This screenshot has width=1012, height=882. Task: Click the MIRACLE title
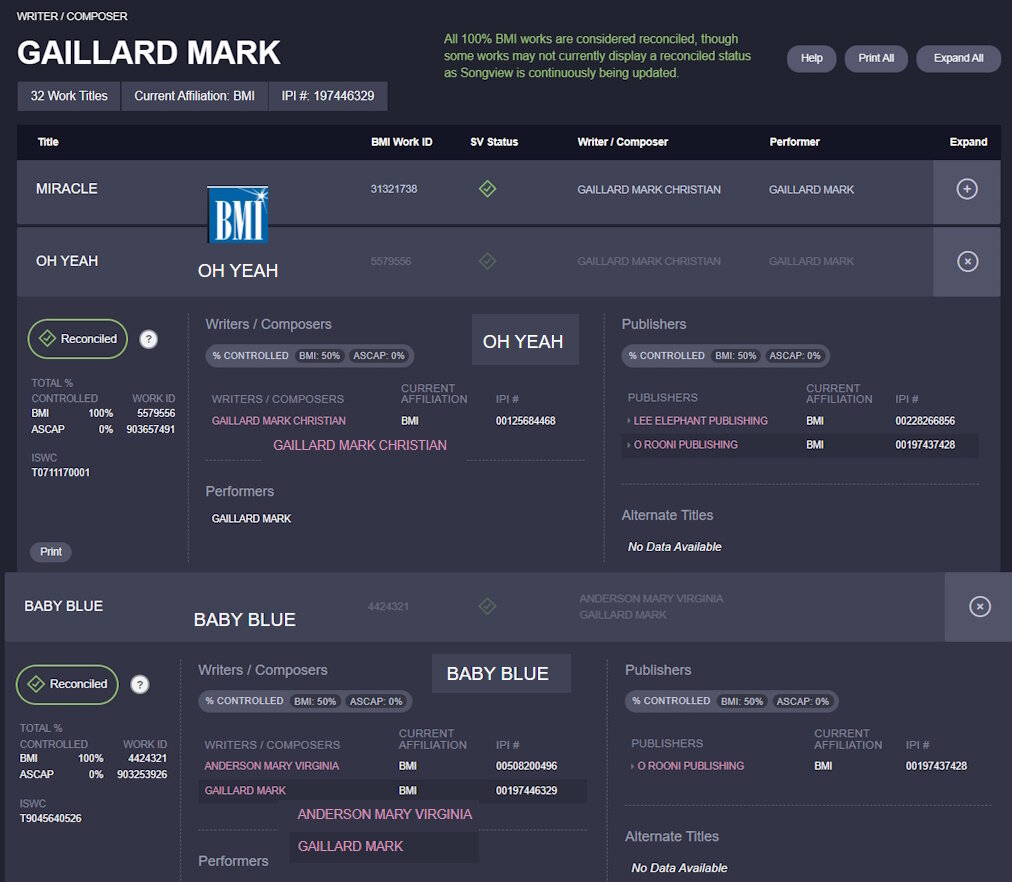click(66, 188)
